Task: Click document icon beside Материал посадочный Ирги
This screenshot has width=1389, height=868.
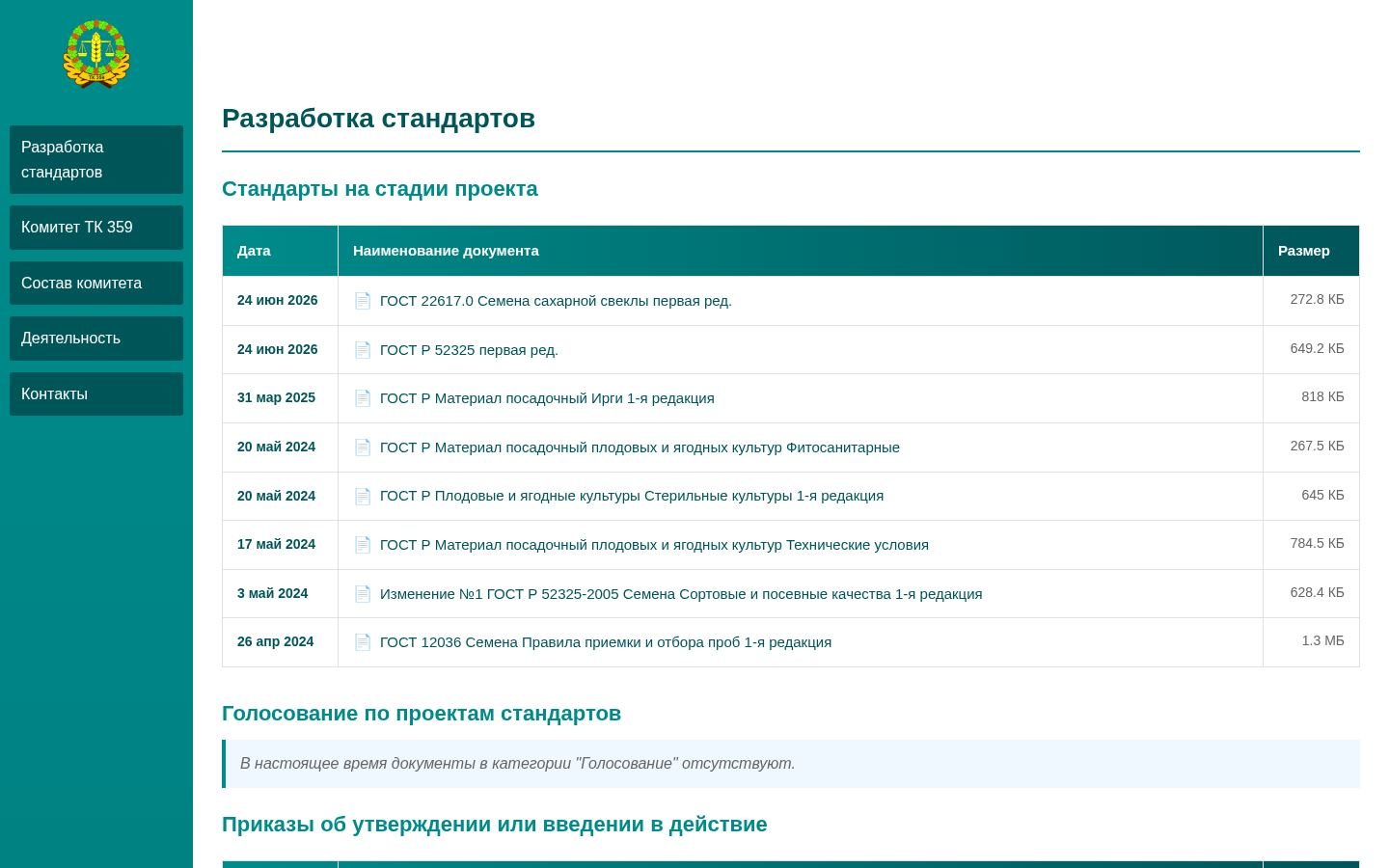Action: click(x=363, y=398)
